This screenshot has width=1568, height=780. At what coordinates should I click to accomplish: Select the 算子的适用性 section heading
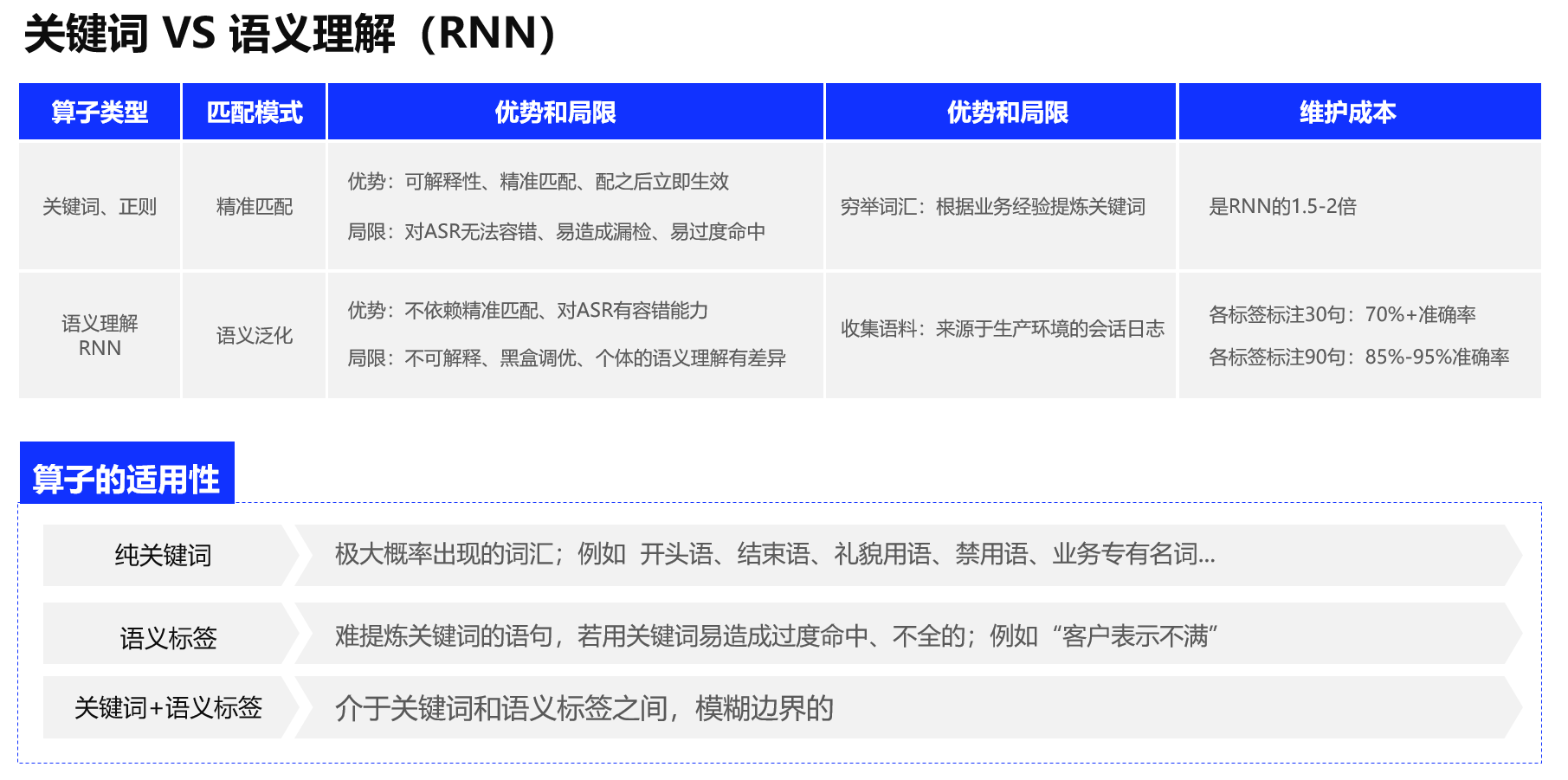click(x=126, y=473)
